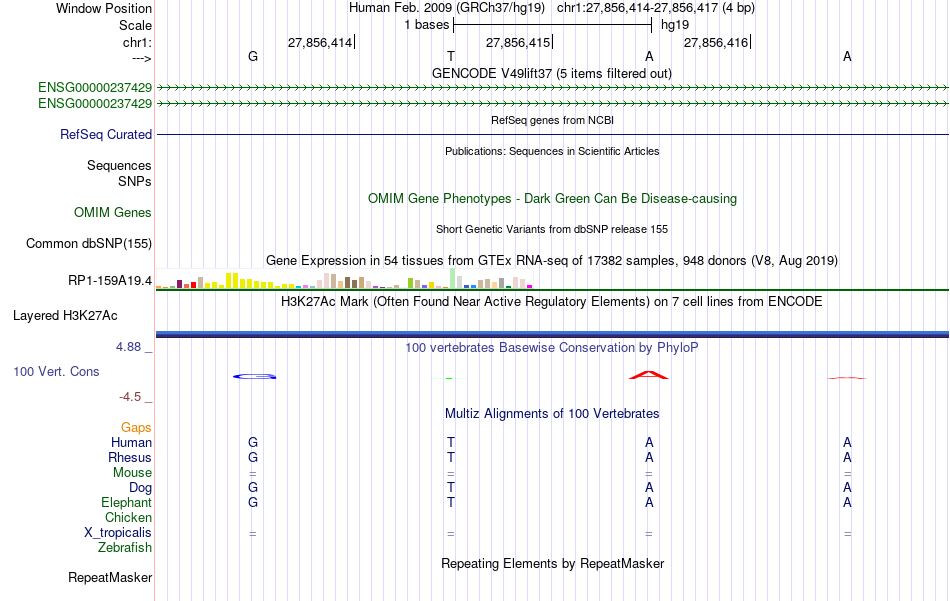Click '100 vertebrates Basewise Conservation by PhyloP' title
The width and height of the screenshot is (950, 601).
(x=552, y=348)
